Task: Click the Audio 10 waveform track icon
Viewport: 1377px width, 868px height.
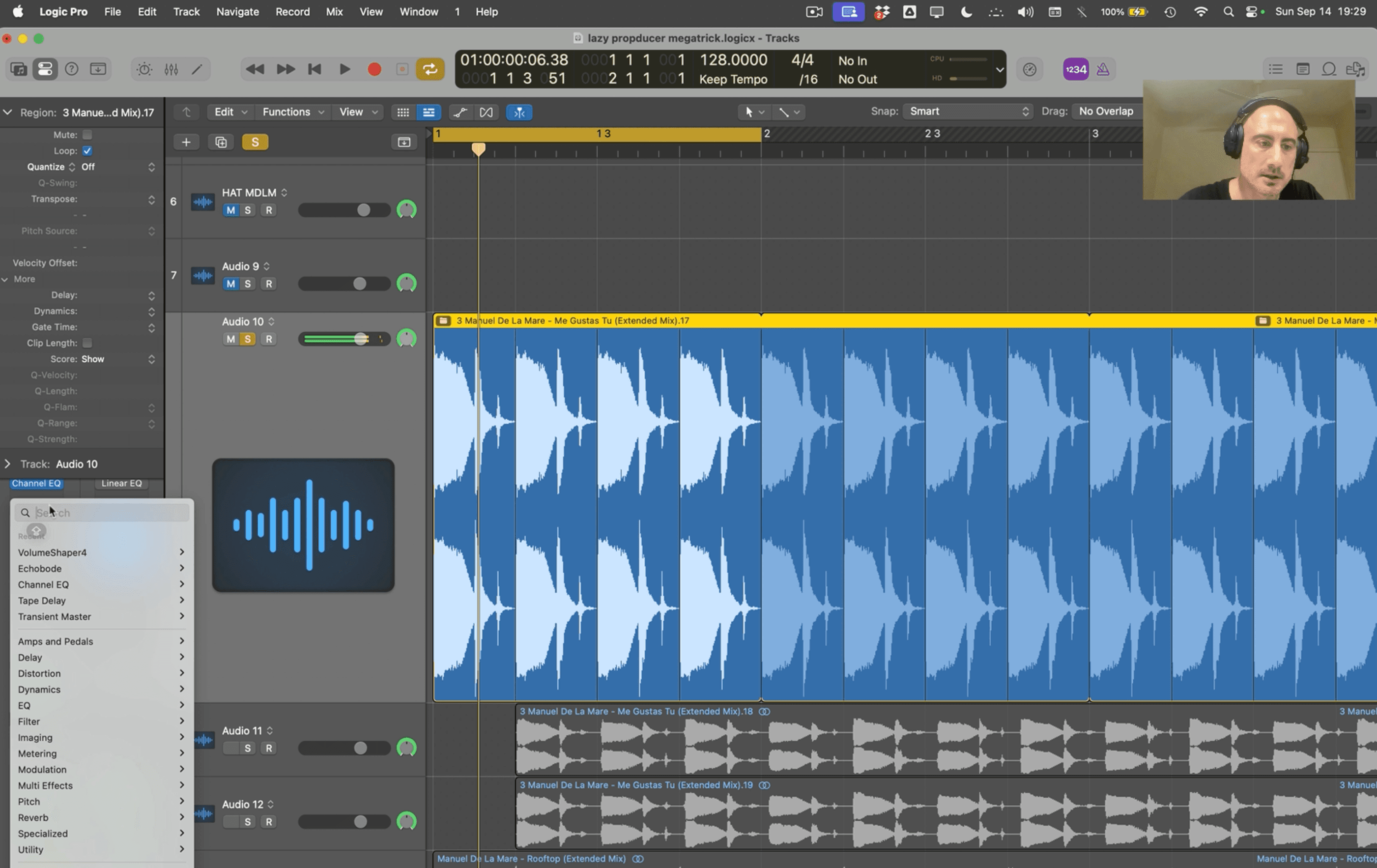Action: tap(303, 525)
